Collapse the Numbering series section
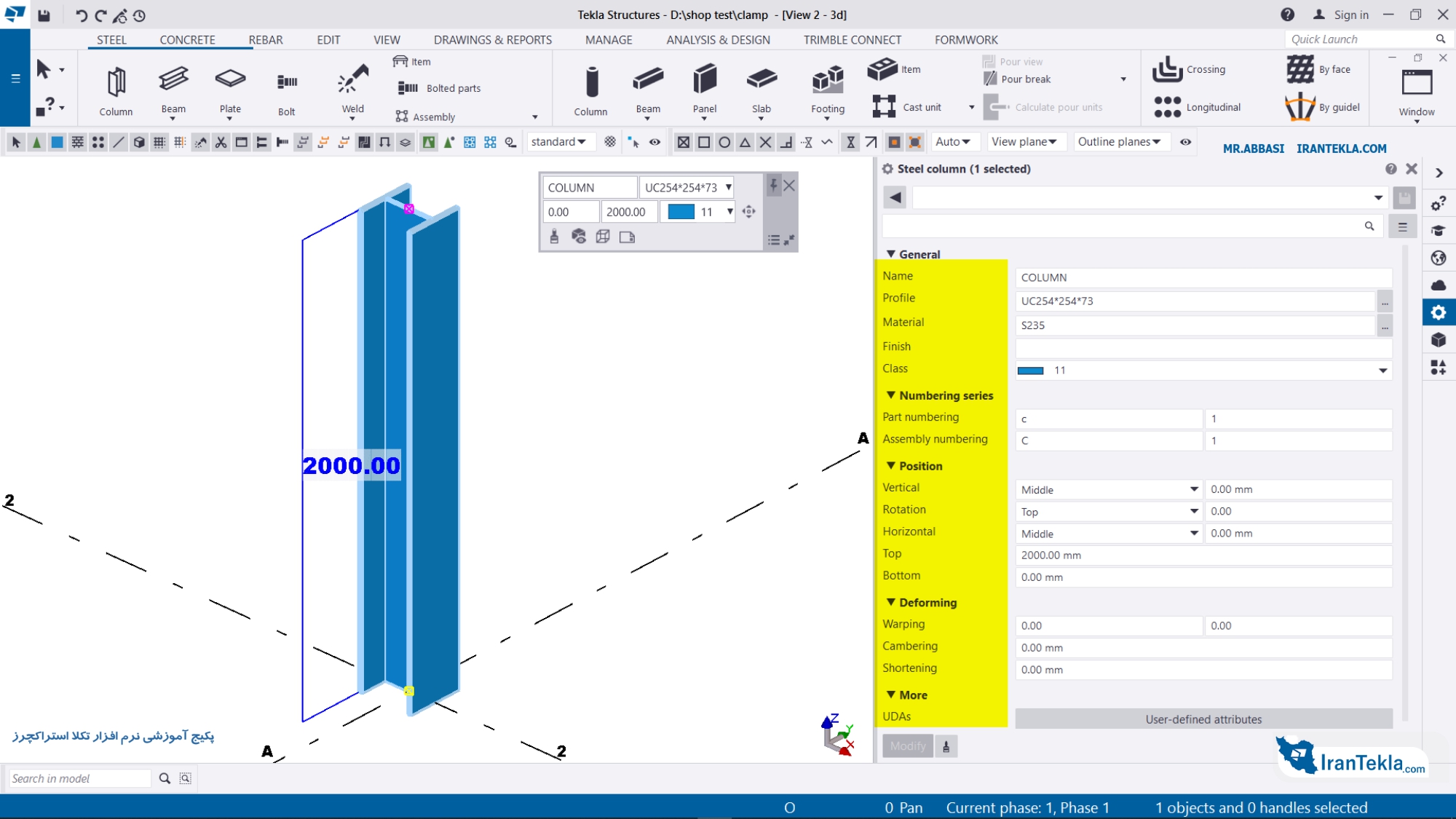The height and width of the screenshot is (819, 1456). click(x=891, y=395)
